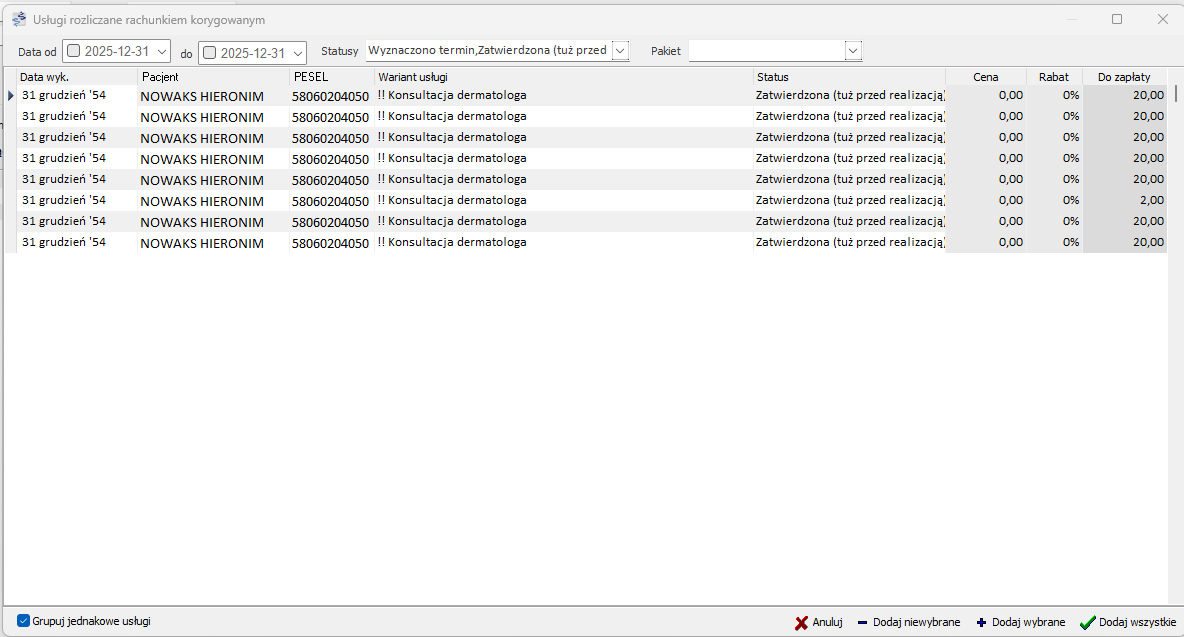Screen dimensions: 1184x637
Task: Click the application icon in title bar
Action: 19,19
